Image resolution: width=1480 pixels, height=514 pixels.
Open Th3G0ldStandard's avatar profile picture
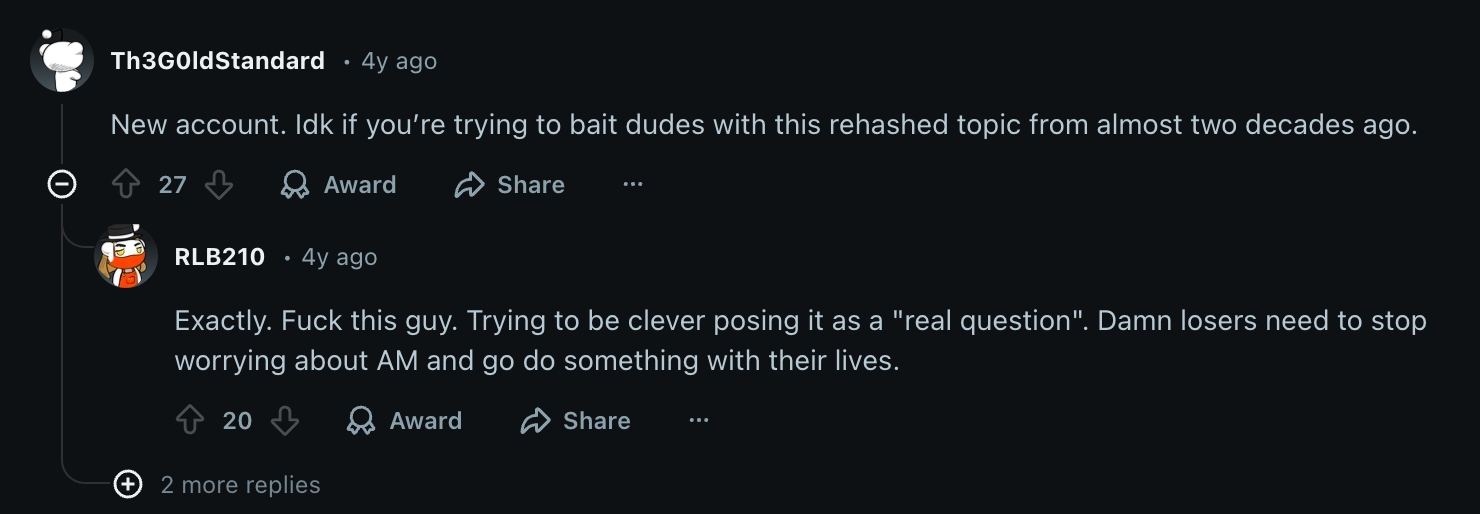[x=62, y=60]
